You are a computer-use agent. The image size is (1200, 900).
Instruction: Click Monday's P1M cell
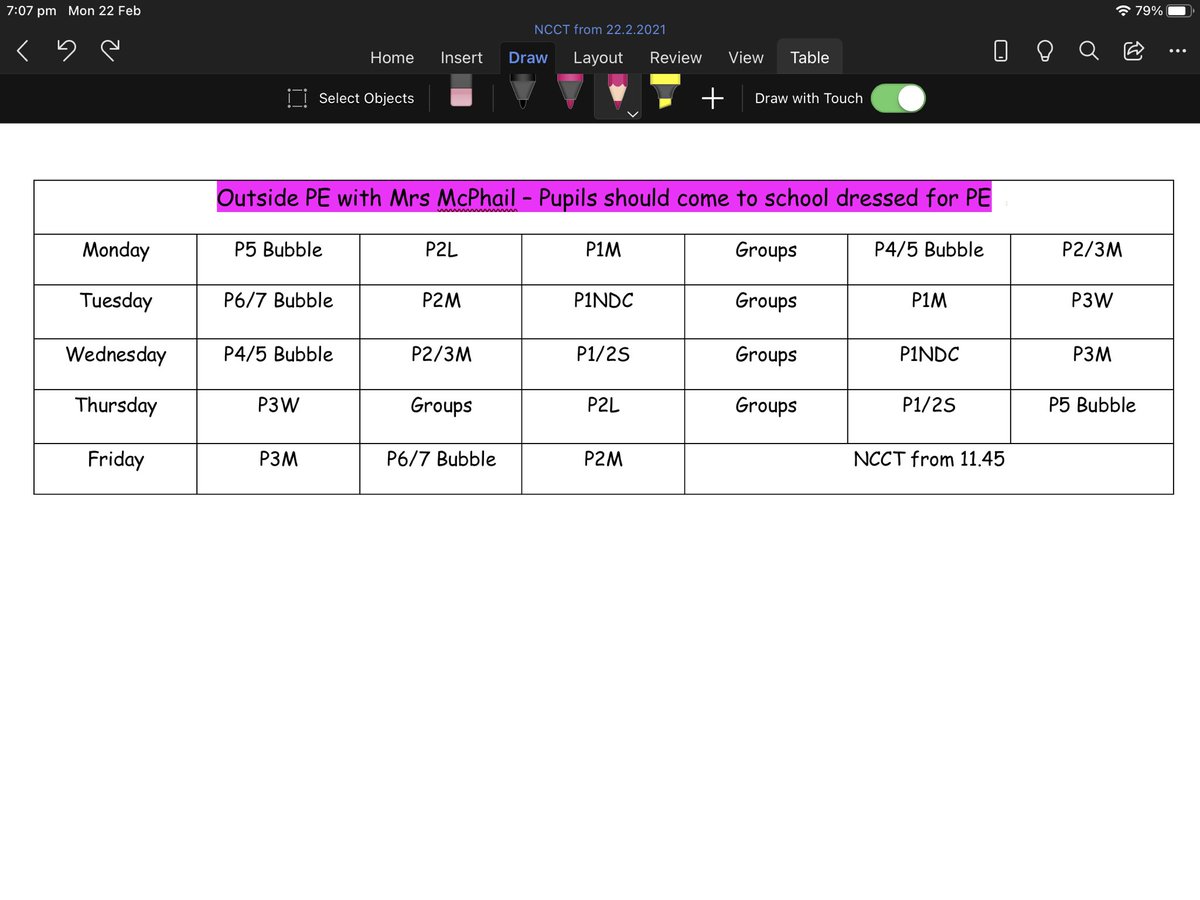[603, 259]
